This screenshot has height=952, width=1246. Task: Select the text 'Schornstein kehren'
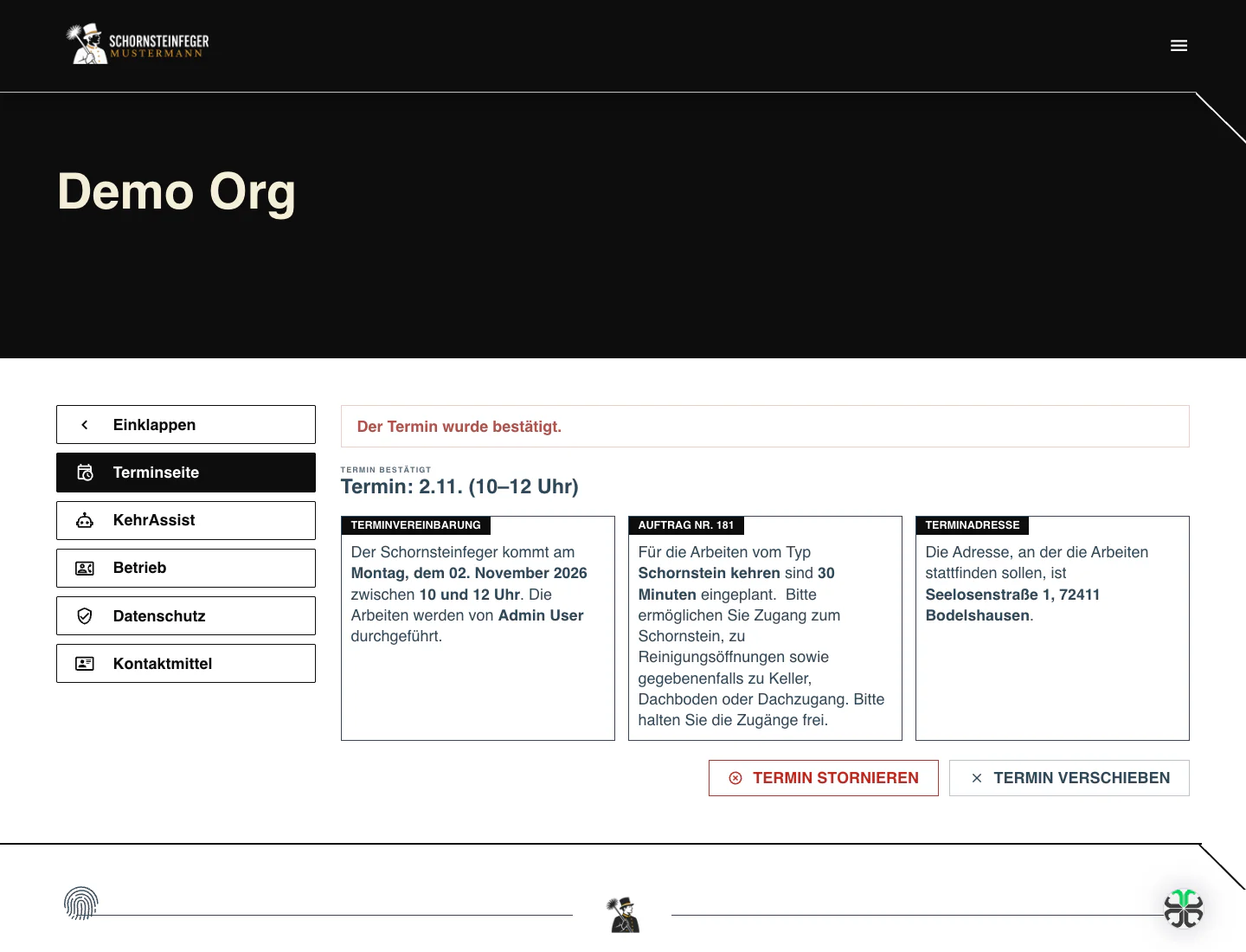709,573
